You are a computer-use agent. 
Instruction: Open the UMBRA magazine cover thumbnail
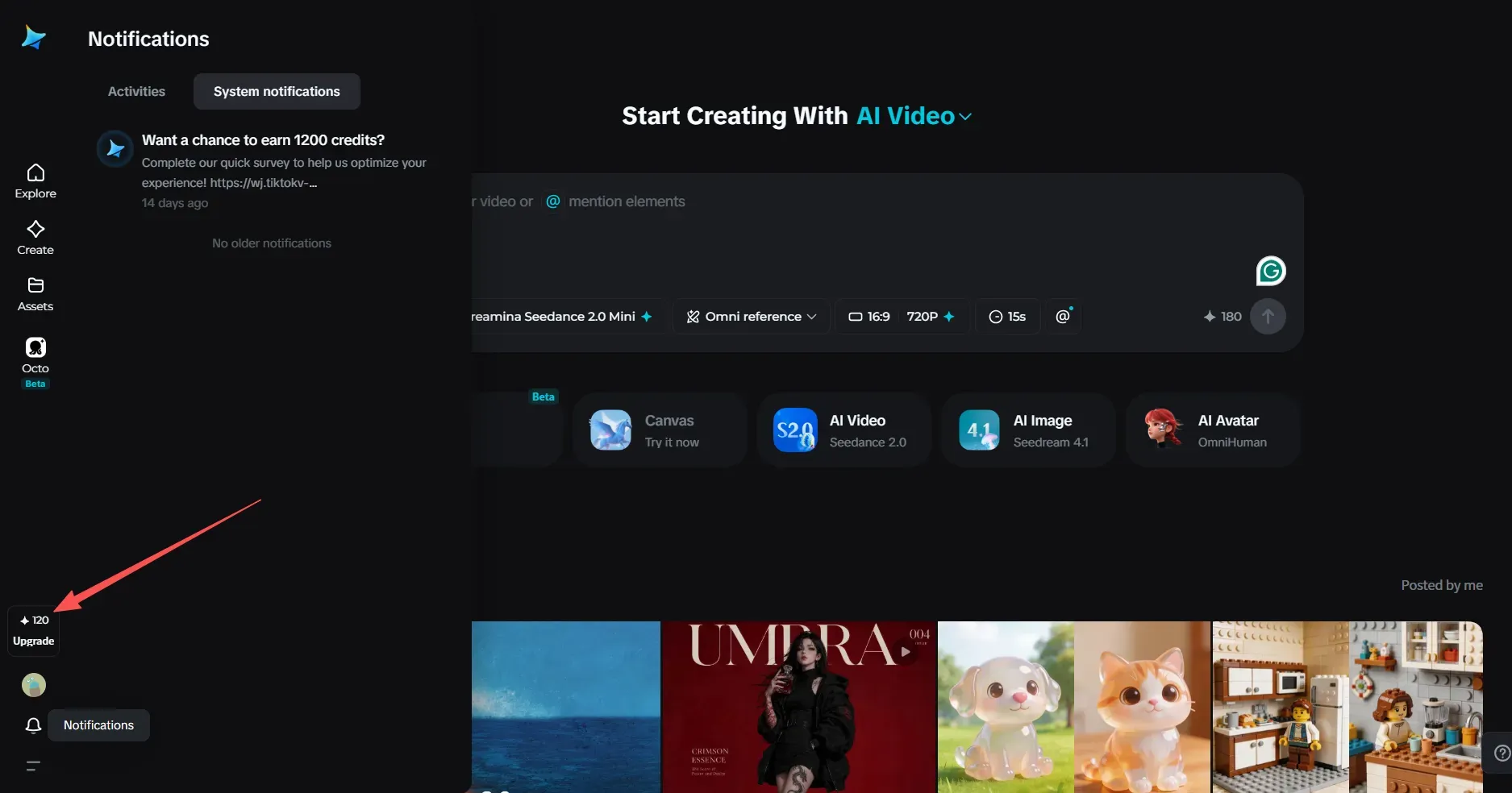(x=799, y=707)
